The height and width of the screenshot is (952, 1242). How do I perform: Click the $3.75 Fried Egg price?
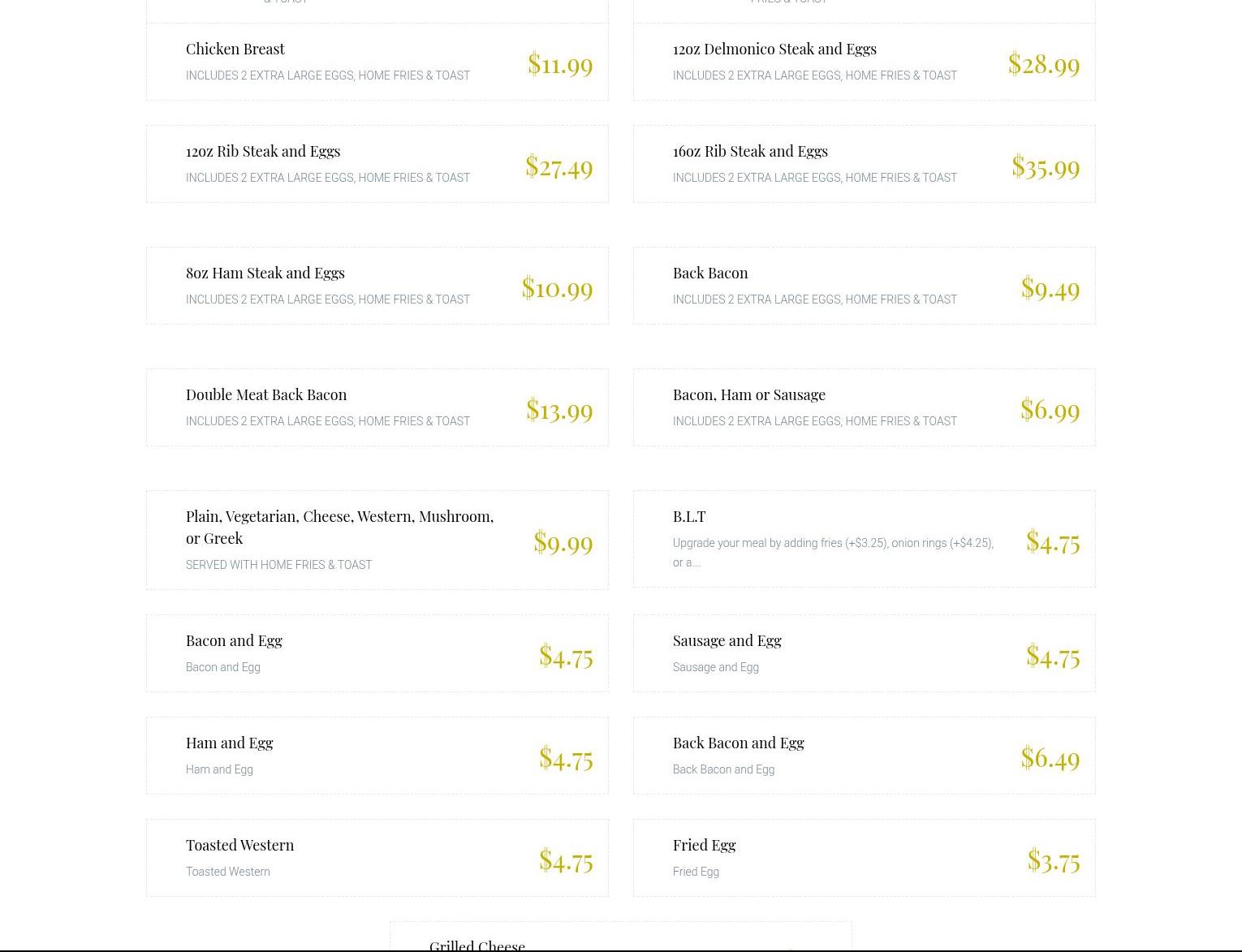pos(1054,859)
